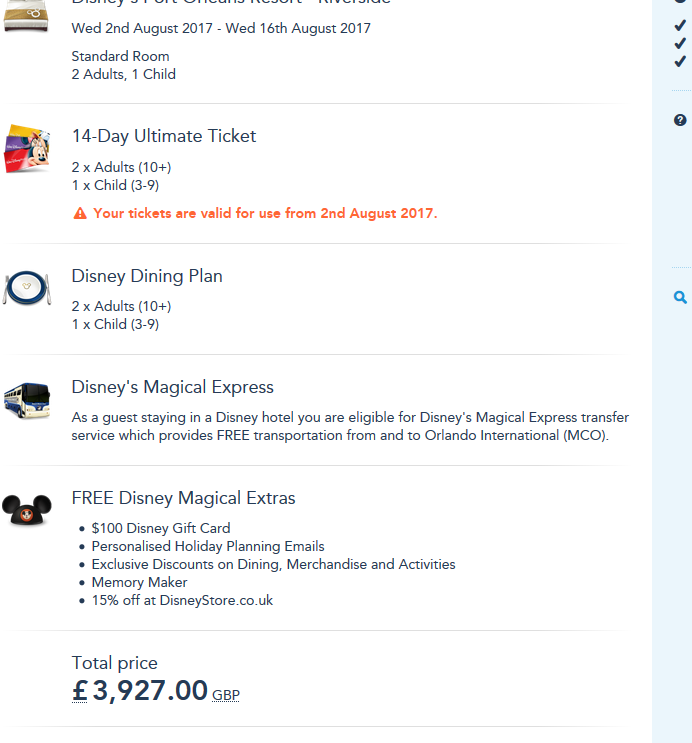Image resolution: width=692 pixels, height=743 pixels.
Task: Click the FREE Disney Magical Extras heading
Action: tap(183, 498)
